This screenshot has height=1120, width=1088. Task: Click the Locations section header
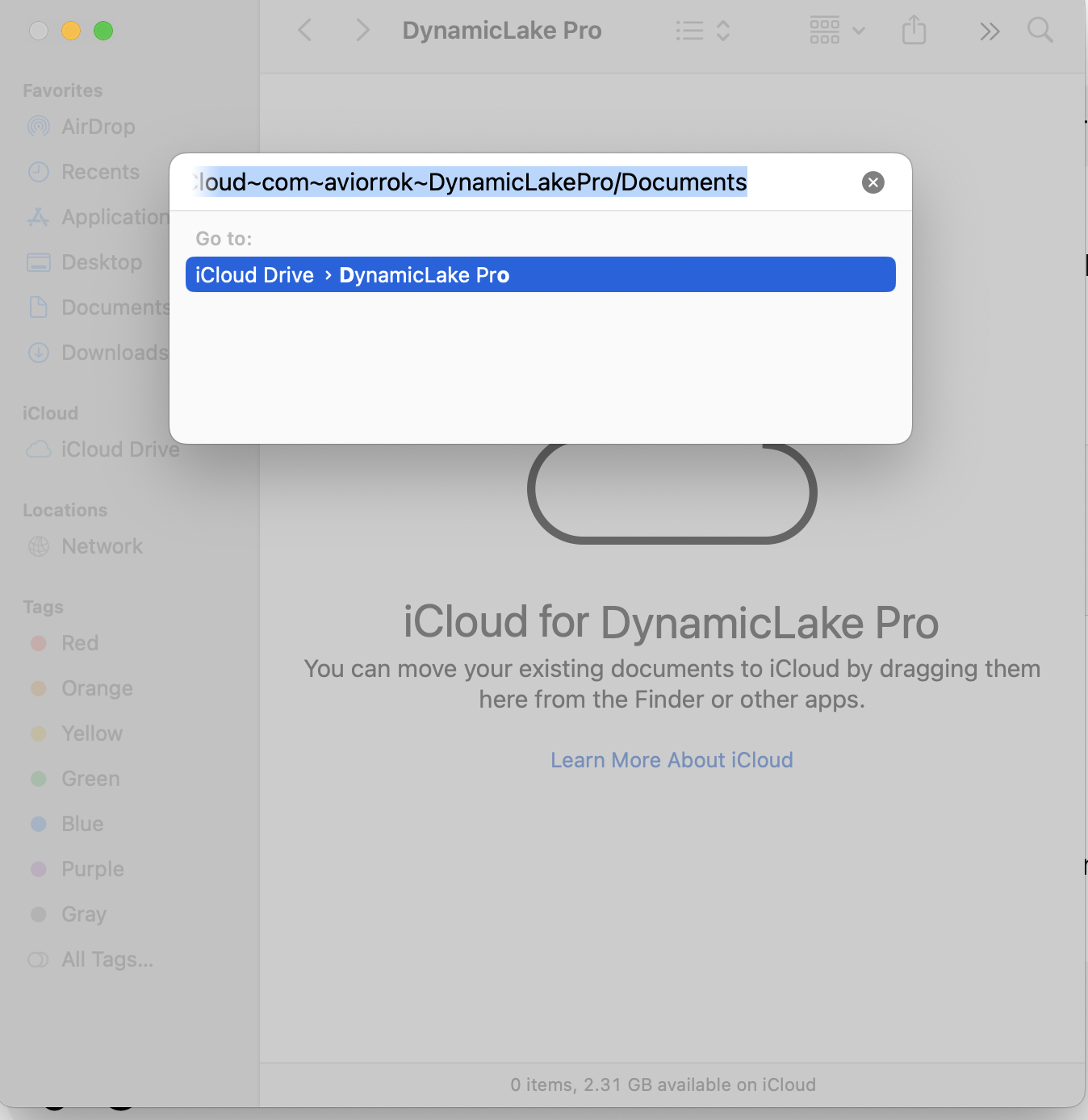pyautogui.click(x=65, y=510)
